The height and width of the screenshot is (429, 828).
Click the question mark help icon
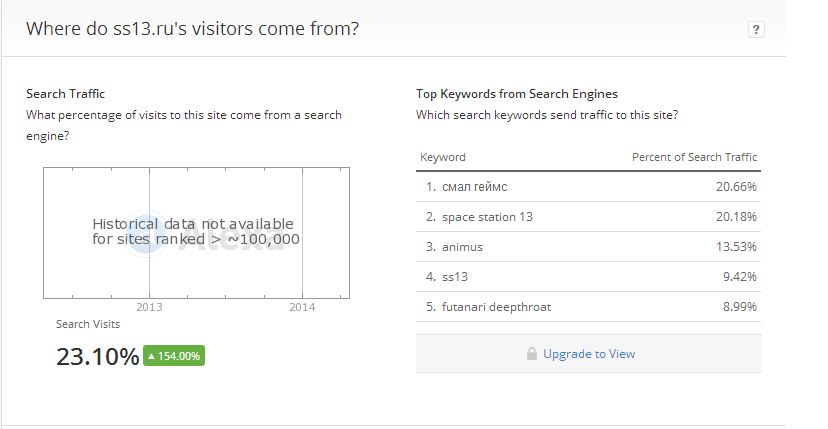click(756, 30)
